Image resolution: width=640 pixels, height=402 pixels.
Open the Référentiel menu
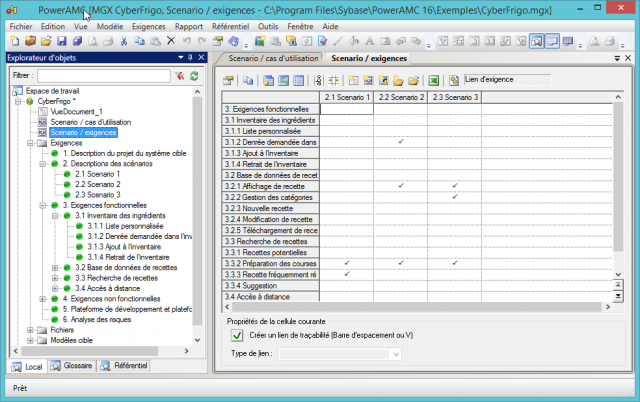coord(230,27)
